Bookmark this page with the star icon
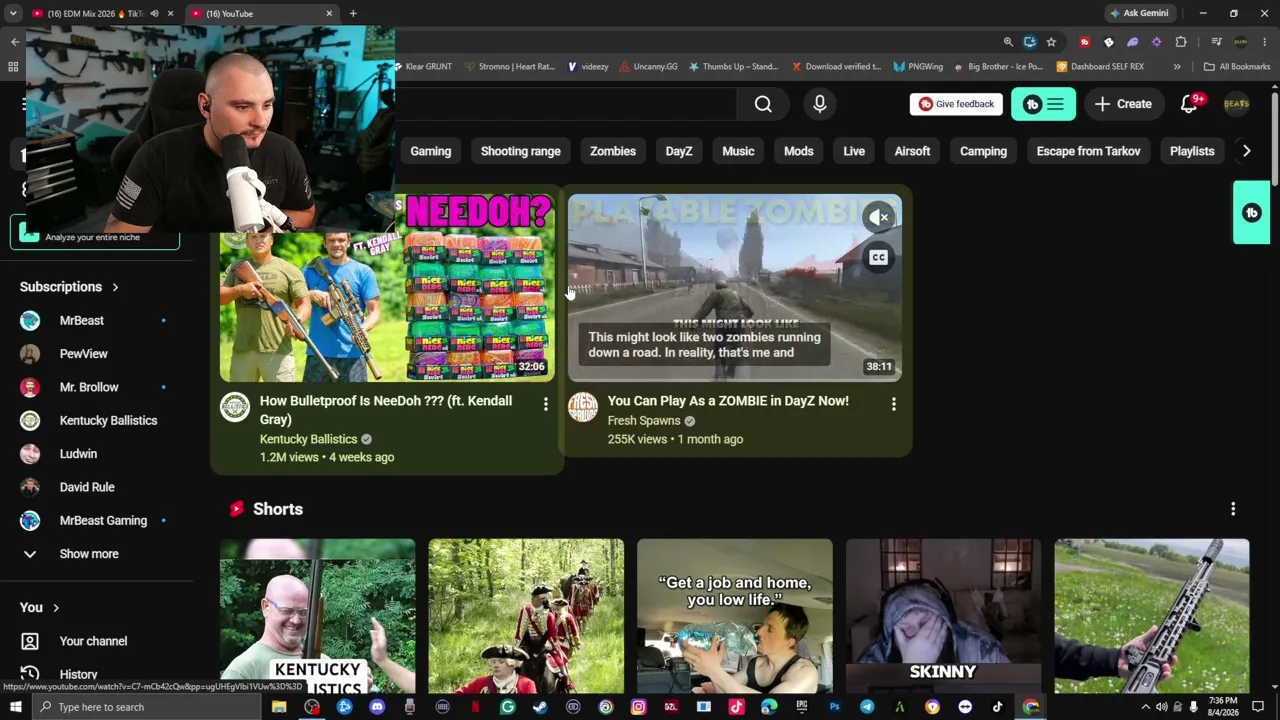The width and height of the screenshot is (1280, 720). [1051, 42]
